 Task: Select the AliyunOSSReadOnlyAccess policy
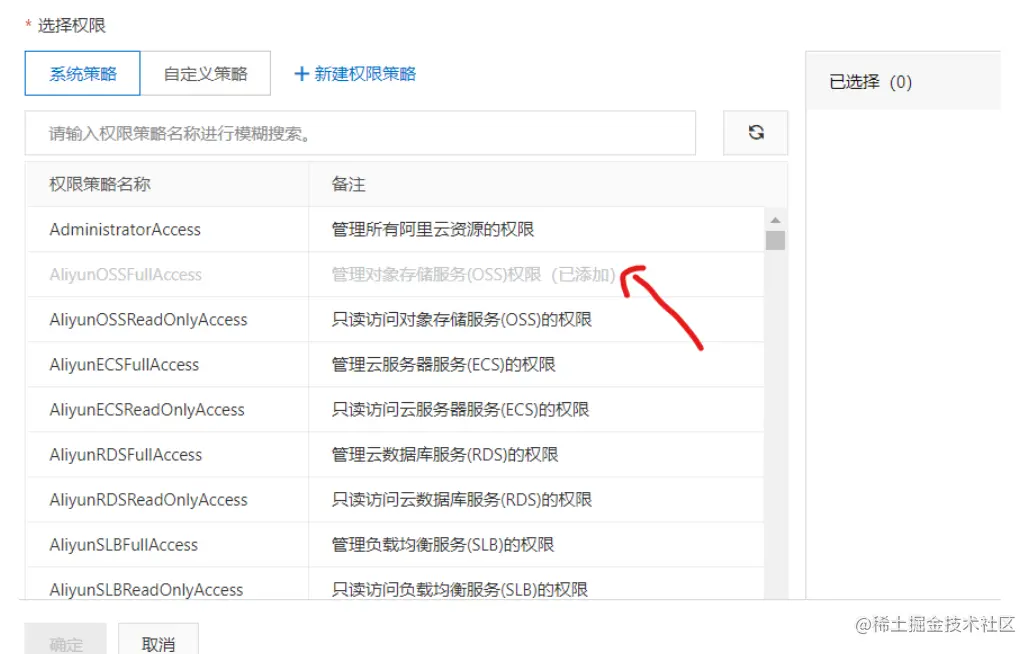pyautogui.click(x=149, y=319)
